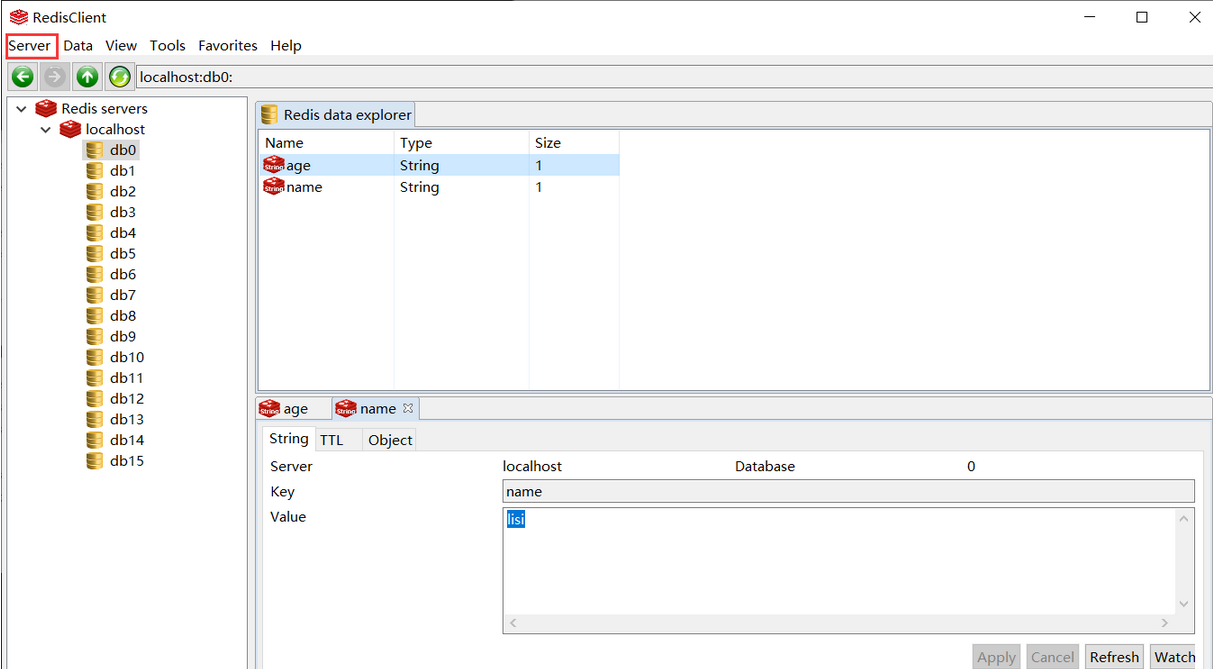The image size is (1213, 669).
Task: Click the disabled Cancel button
Action: tap(1052, 657)
